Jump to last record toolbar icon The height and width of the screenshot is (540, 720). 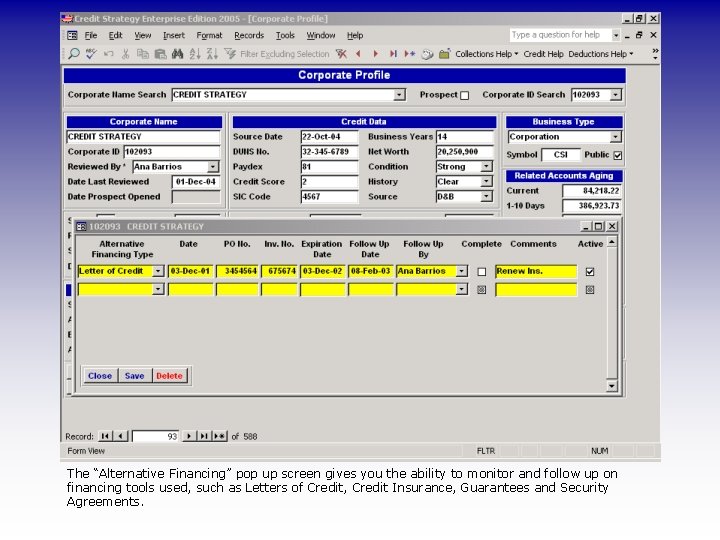(x=393, y=54)
